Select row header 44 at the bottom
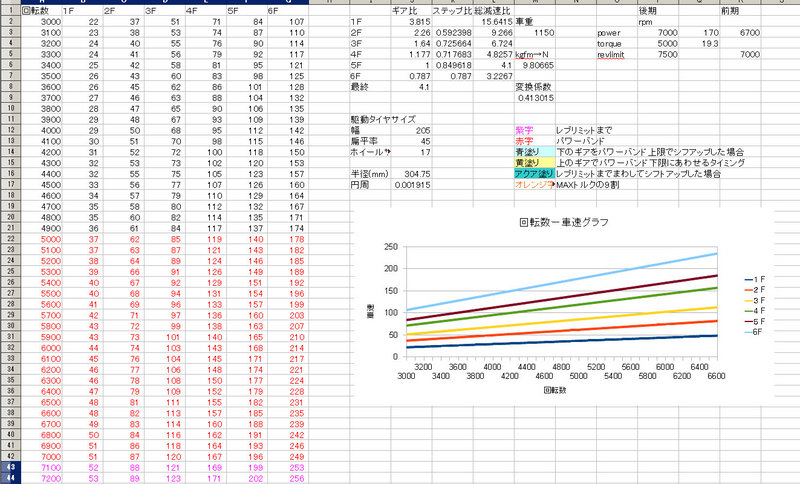 click(x=8, y=478)
